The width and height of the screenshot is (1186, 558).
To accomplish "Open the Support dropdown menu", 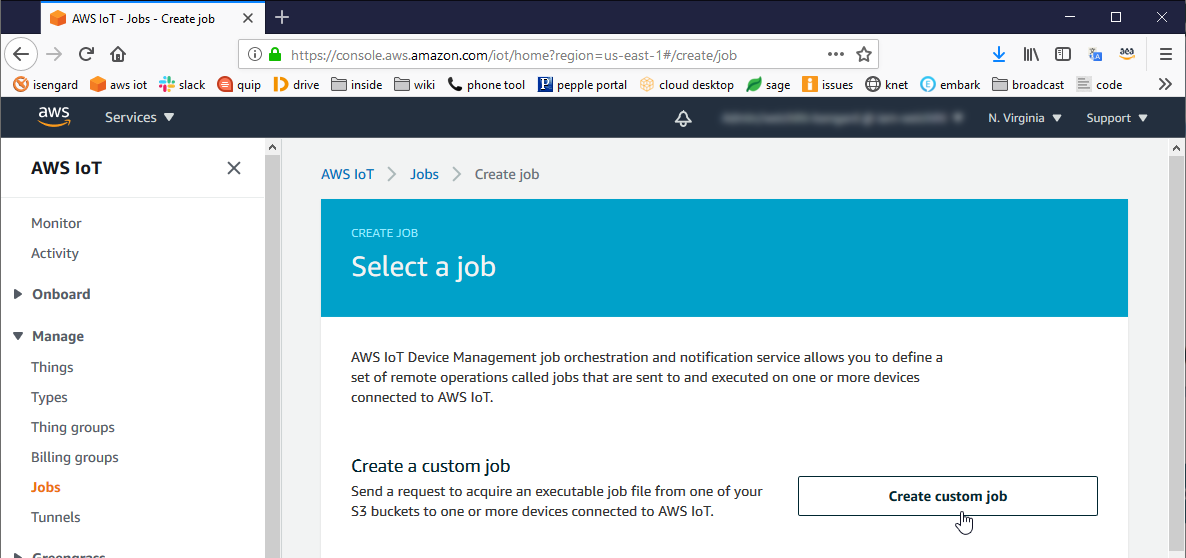I will (x=1117, y=118).
